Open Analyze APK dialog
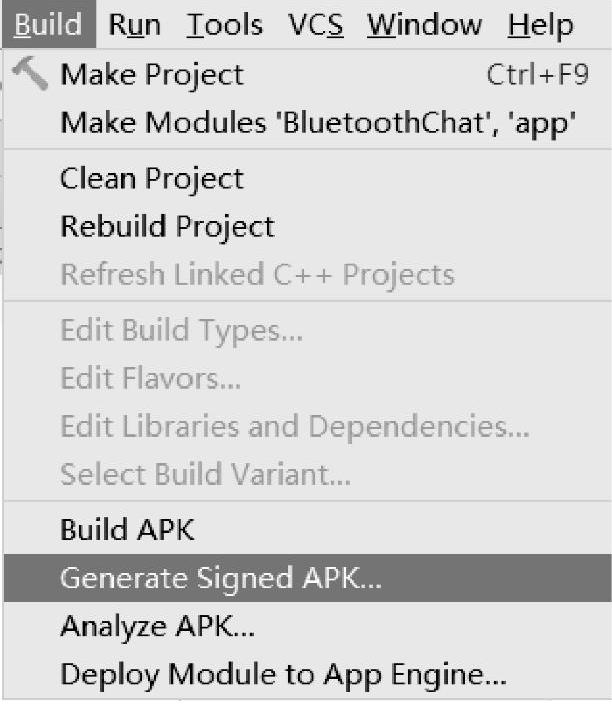The height and width of the screenshot is (704, 612). 157,626
